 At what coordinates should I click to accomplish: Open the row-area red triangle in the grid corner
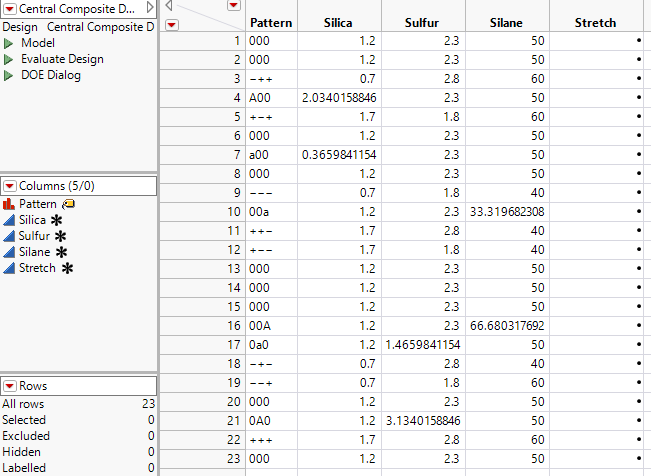tap(171, 24)
